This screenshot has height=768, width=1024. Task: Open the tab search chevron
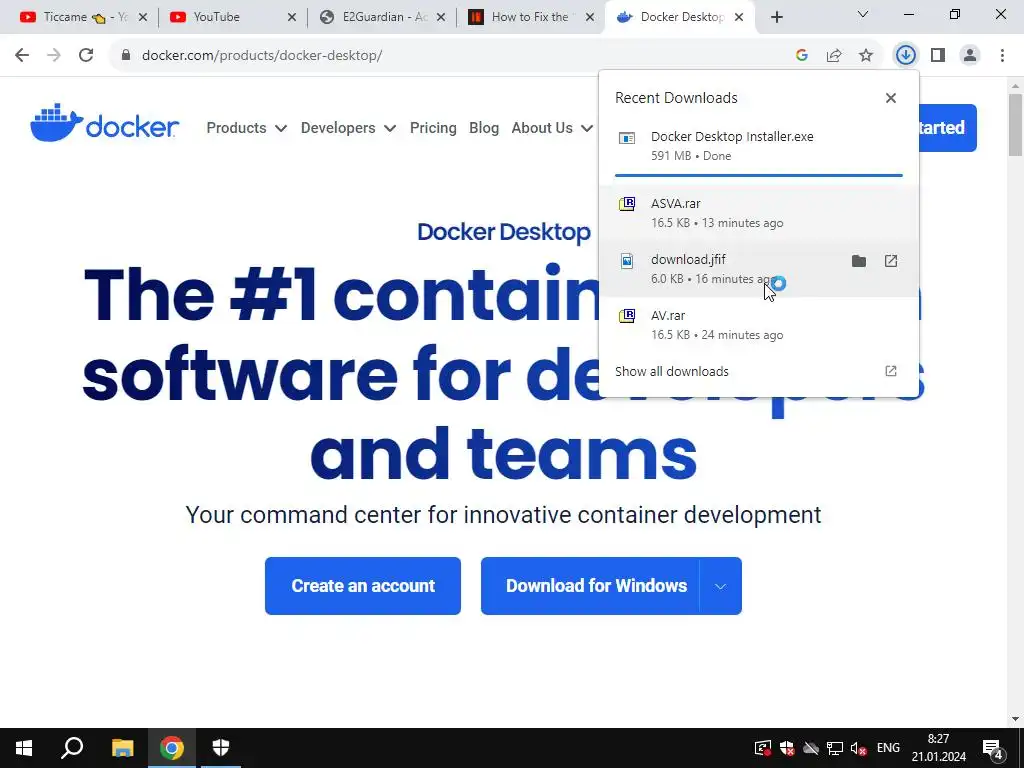click(x=863, y=14)
